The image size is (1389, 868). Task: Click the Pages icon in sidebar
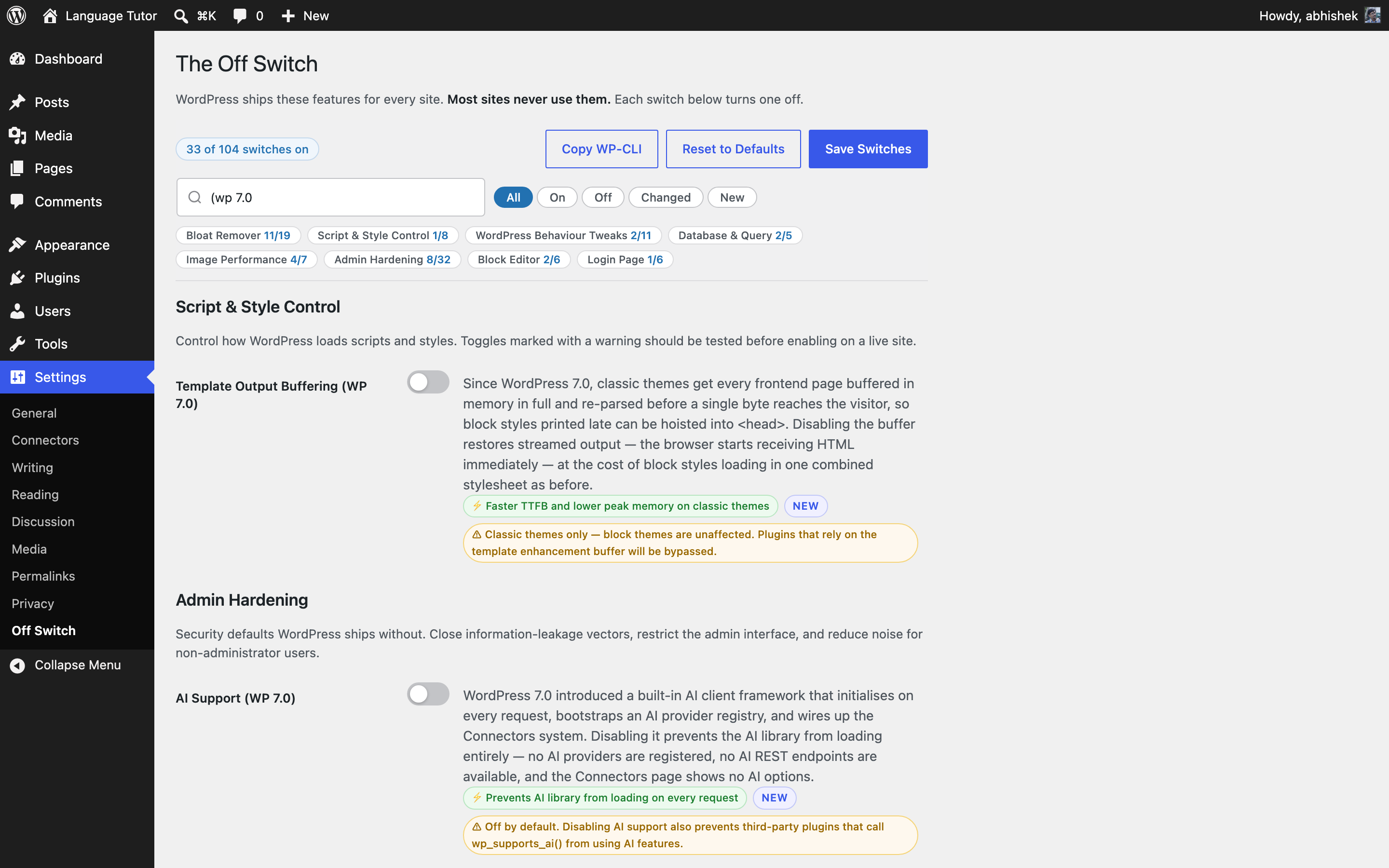click(x=17, y=168)
